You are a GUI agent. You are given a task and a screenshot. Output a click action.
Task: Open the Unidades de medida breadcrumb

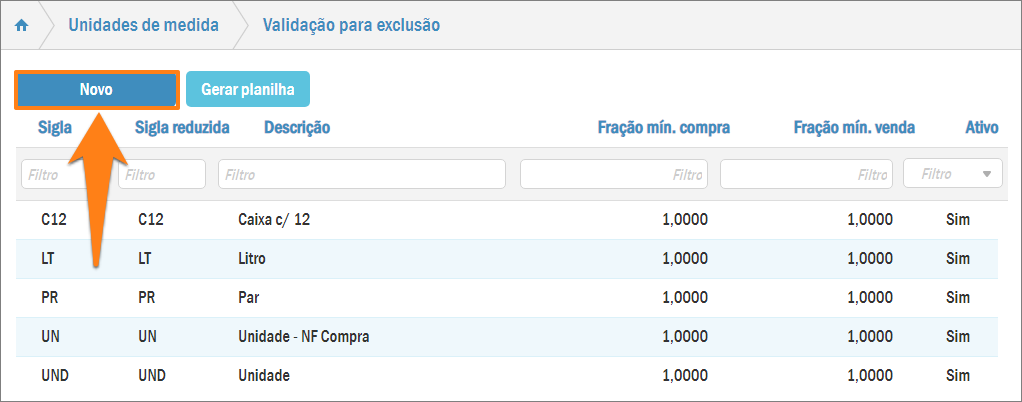(143, 25)
